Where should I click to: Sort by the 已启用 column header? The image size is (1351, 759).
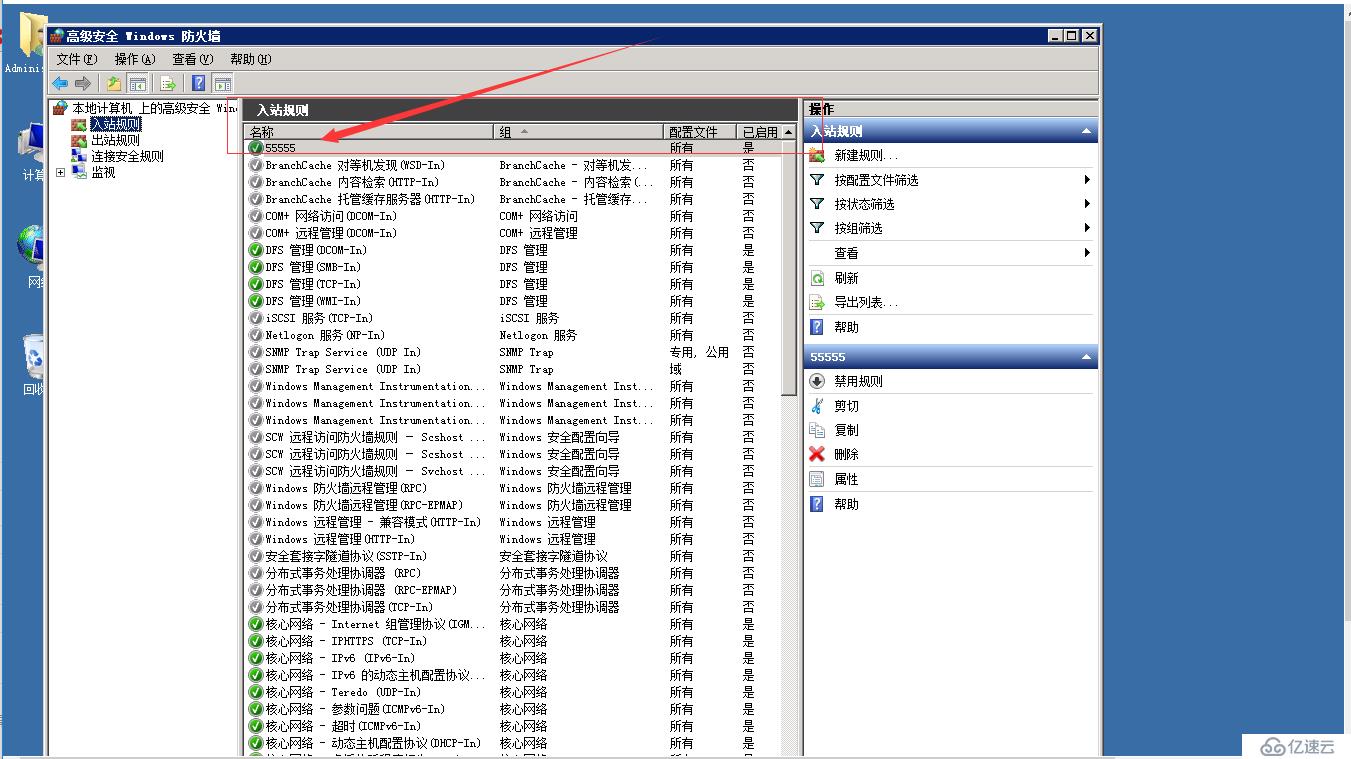(759, 132)
